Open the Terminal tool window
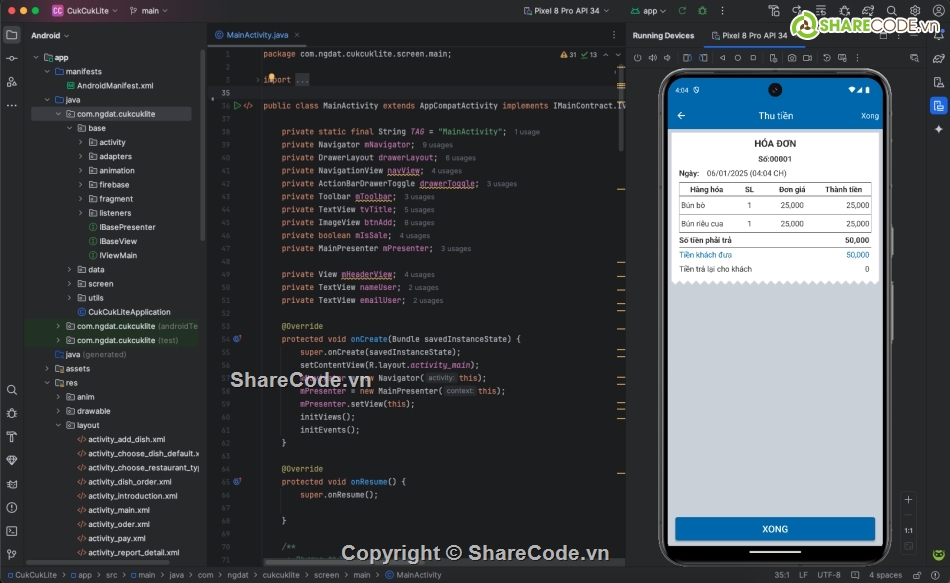 pos(12,531)
